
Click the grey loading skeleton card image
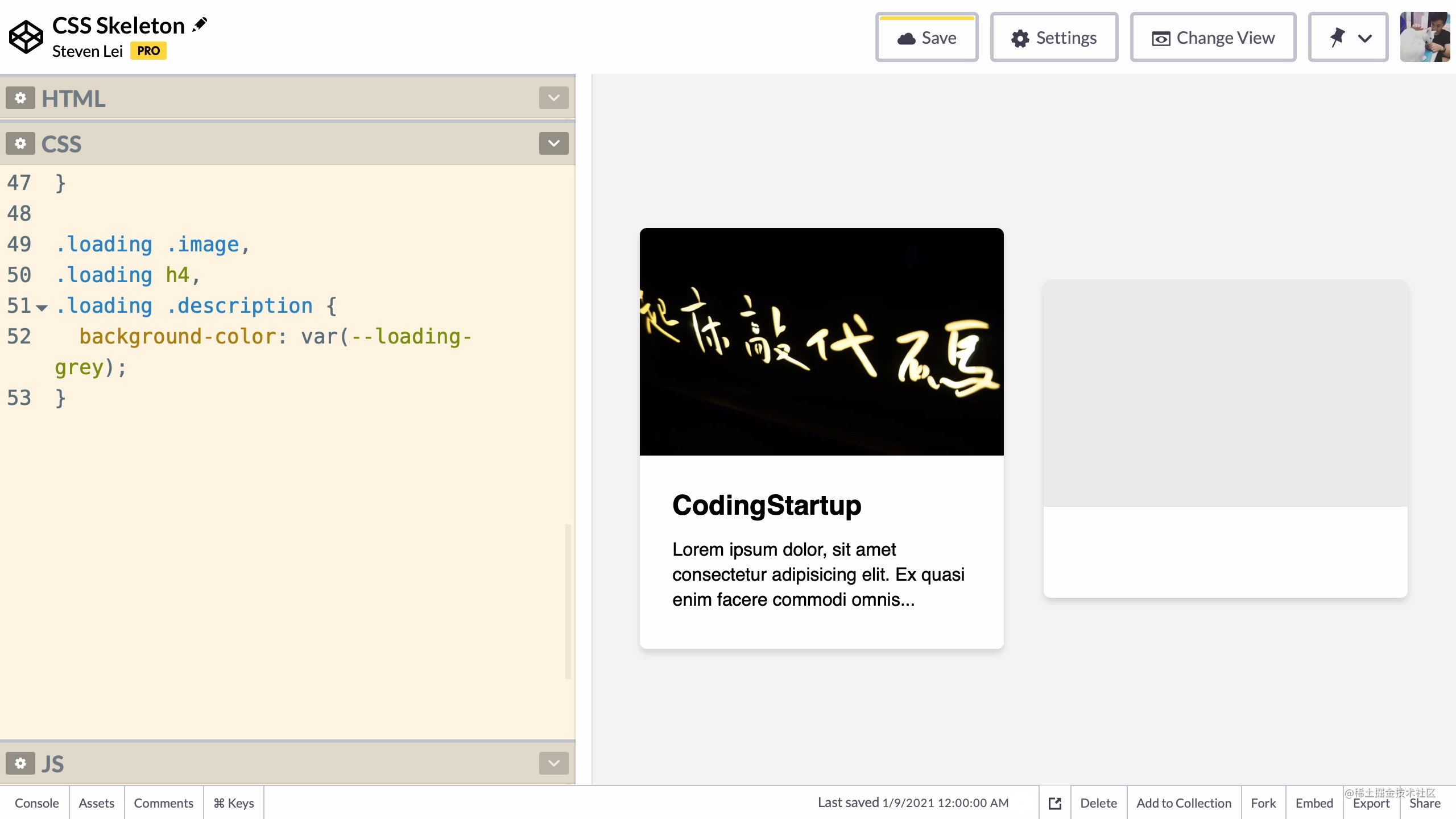click(x=1226, y=393)
